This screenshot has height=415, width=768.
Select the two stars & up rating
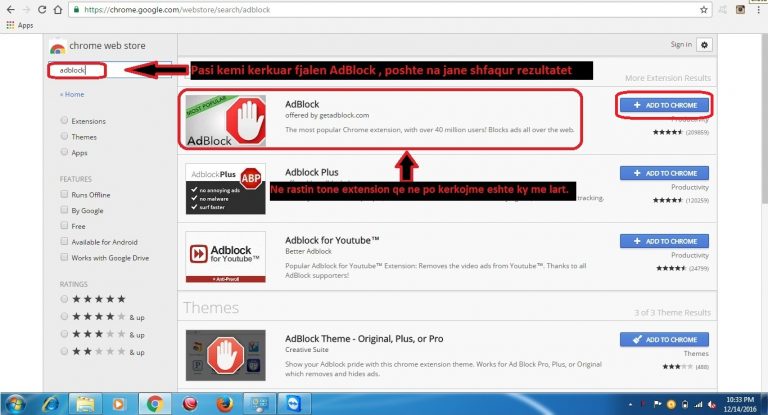click(64, 351)
